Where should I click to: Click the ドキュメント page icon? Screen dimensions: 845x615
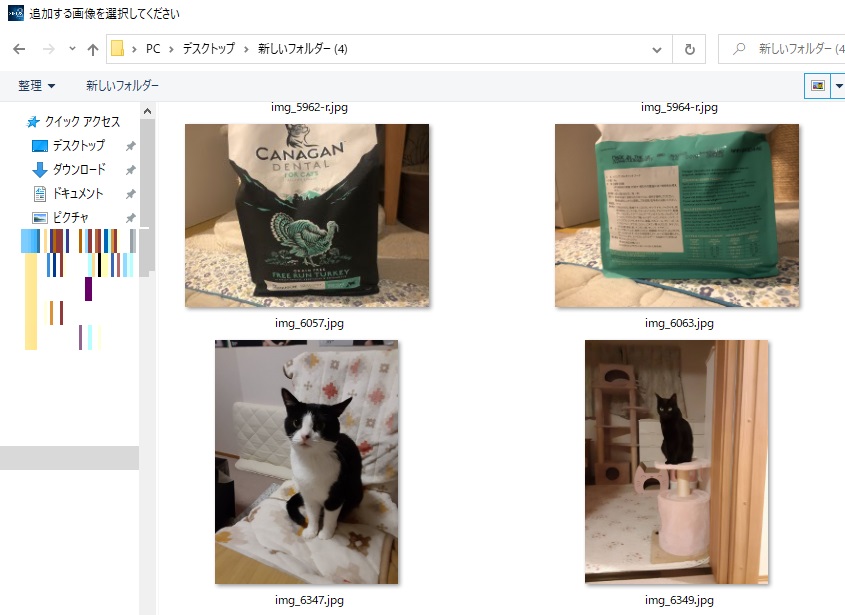(40, 194)
